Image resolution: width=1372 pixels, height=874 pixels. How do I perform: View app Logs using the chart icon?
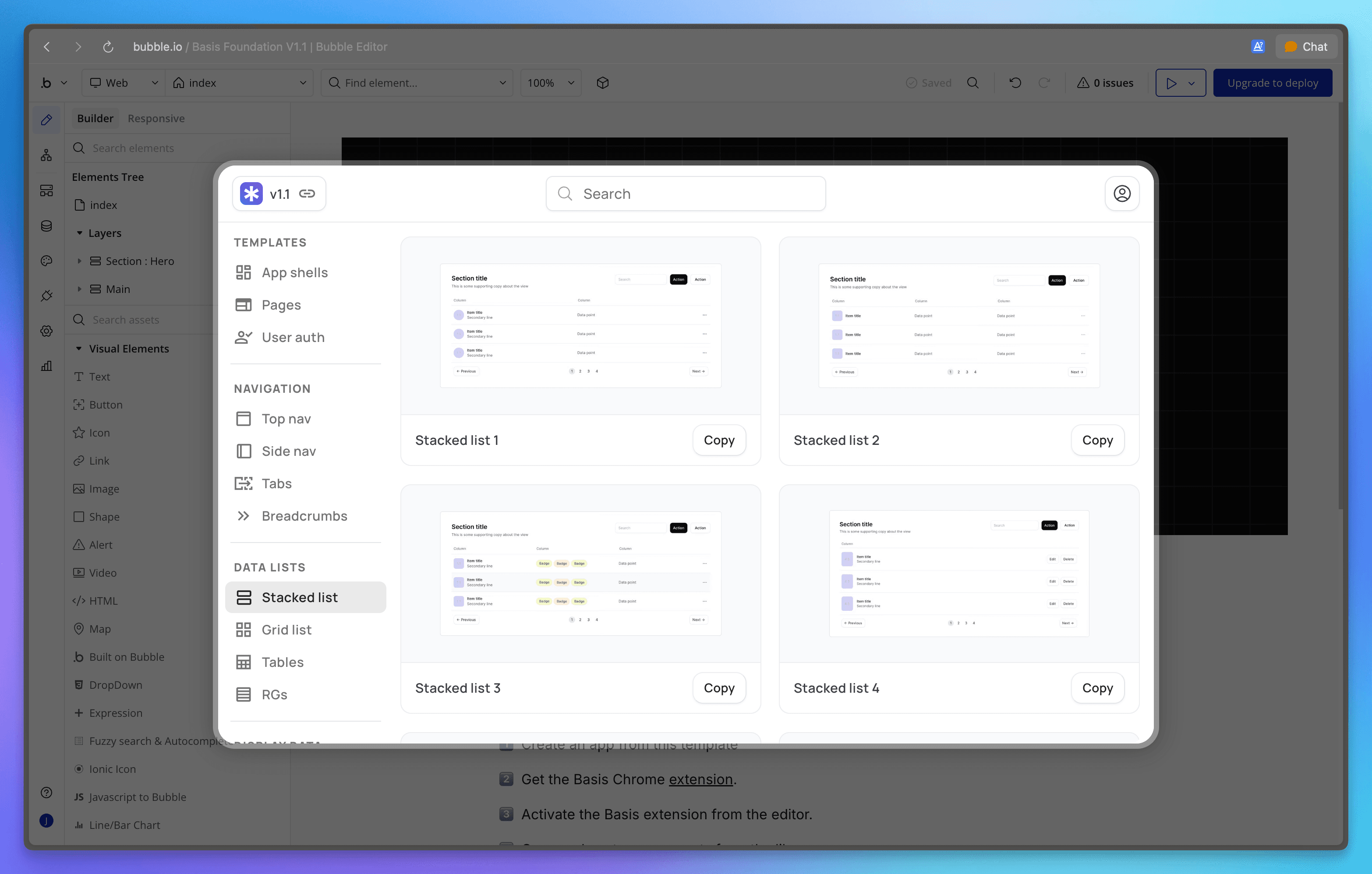click(x=47, y=366)
